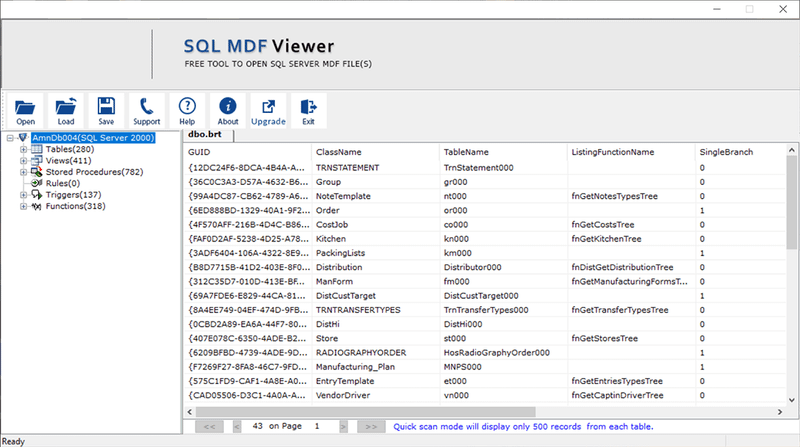Click the Load toolbar icon

(65, 111)
